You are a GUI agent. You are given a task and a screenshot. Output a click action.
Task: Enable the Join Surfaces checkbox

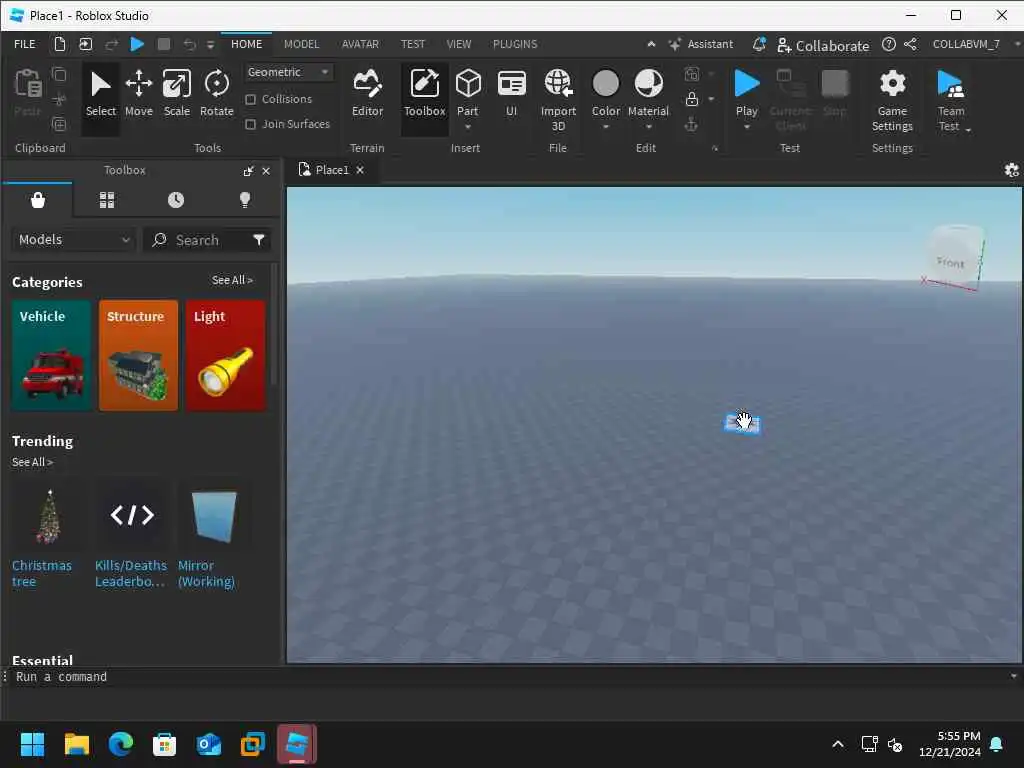(250, 124)
